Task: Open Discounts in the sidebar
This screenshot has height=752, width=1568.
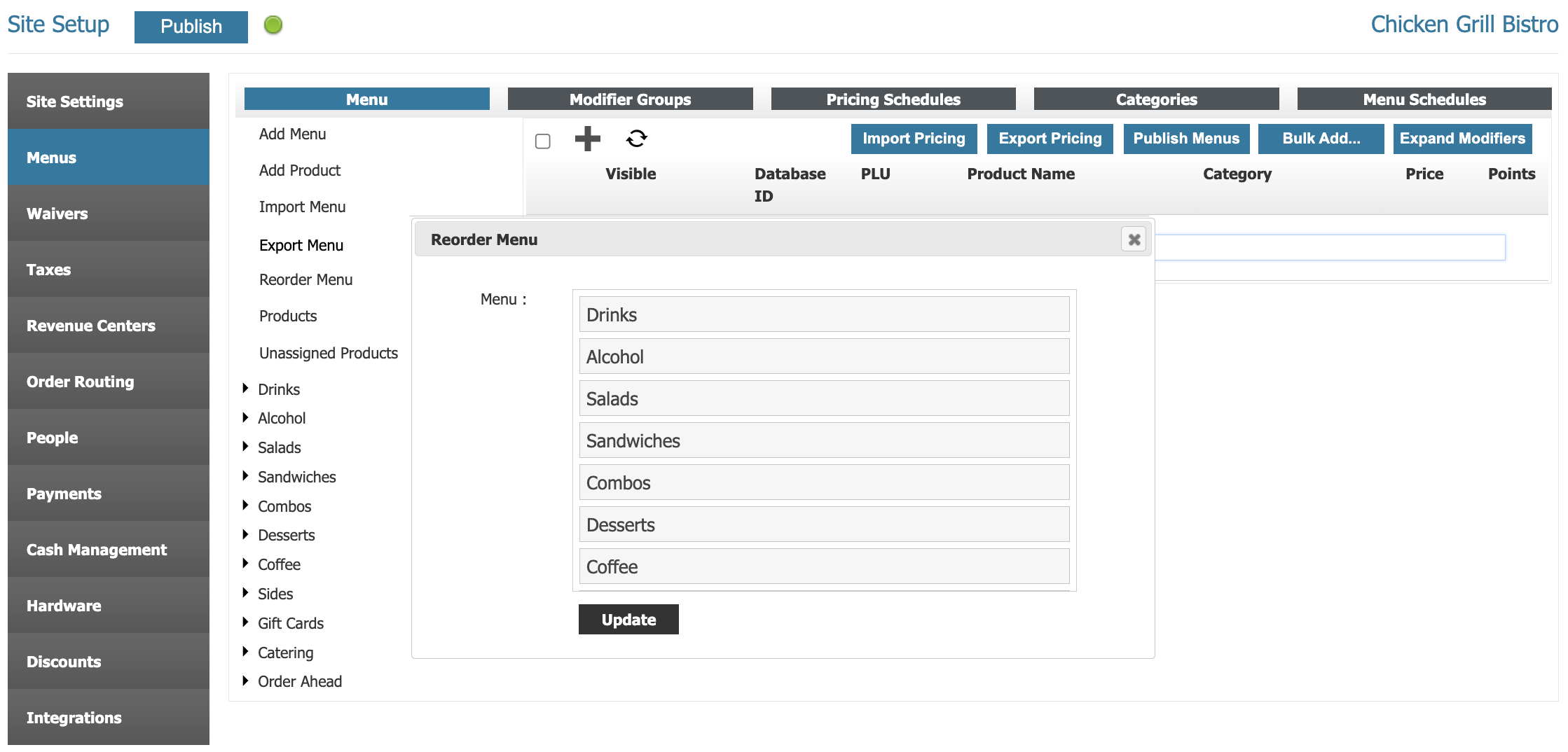Action: coord(109,661)
